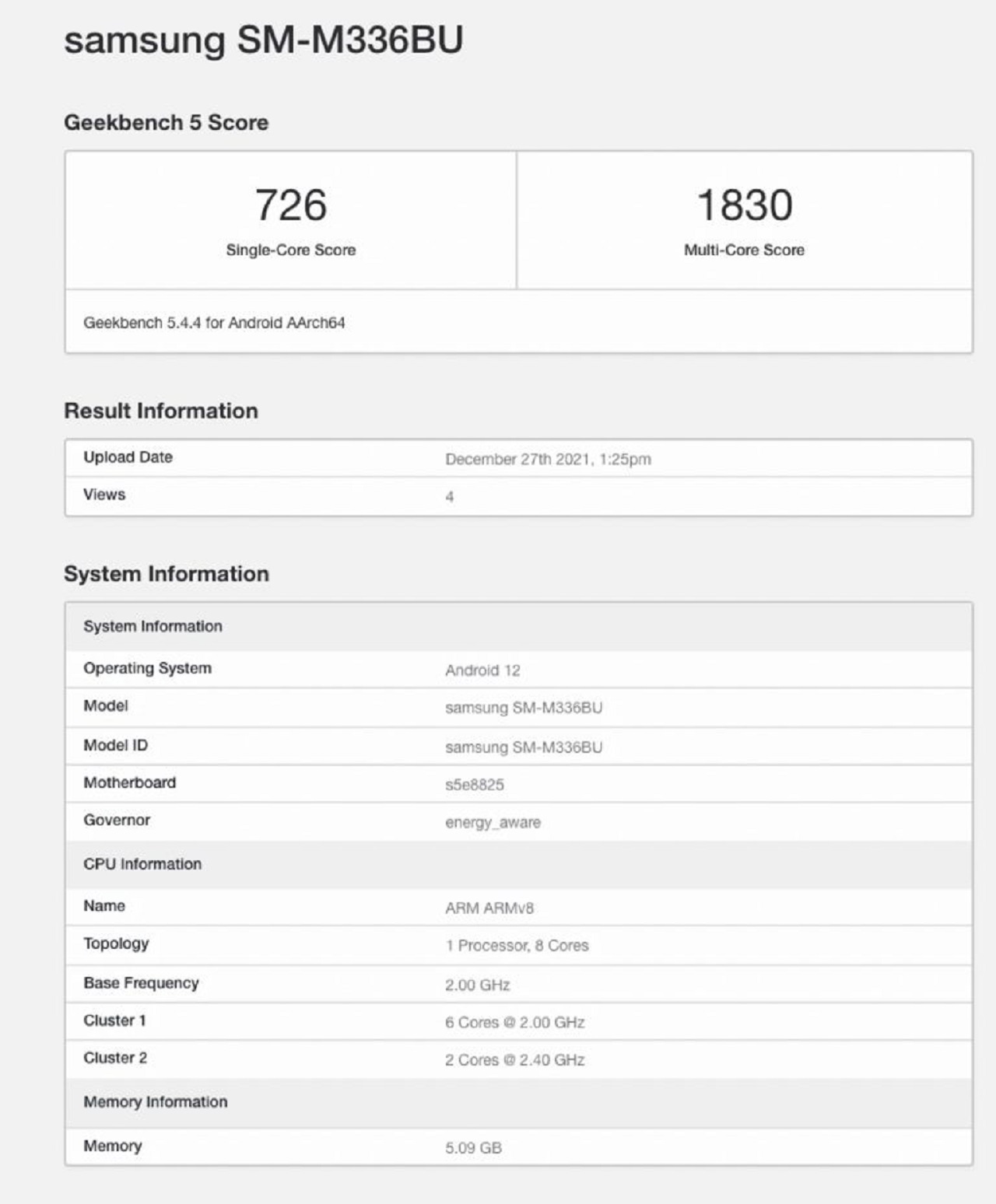996x1204 pixels.
Task: Click the System Information heading
Action: [x=166, y=575]
